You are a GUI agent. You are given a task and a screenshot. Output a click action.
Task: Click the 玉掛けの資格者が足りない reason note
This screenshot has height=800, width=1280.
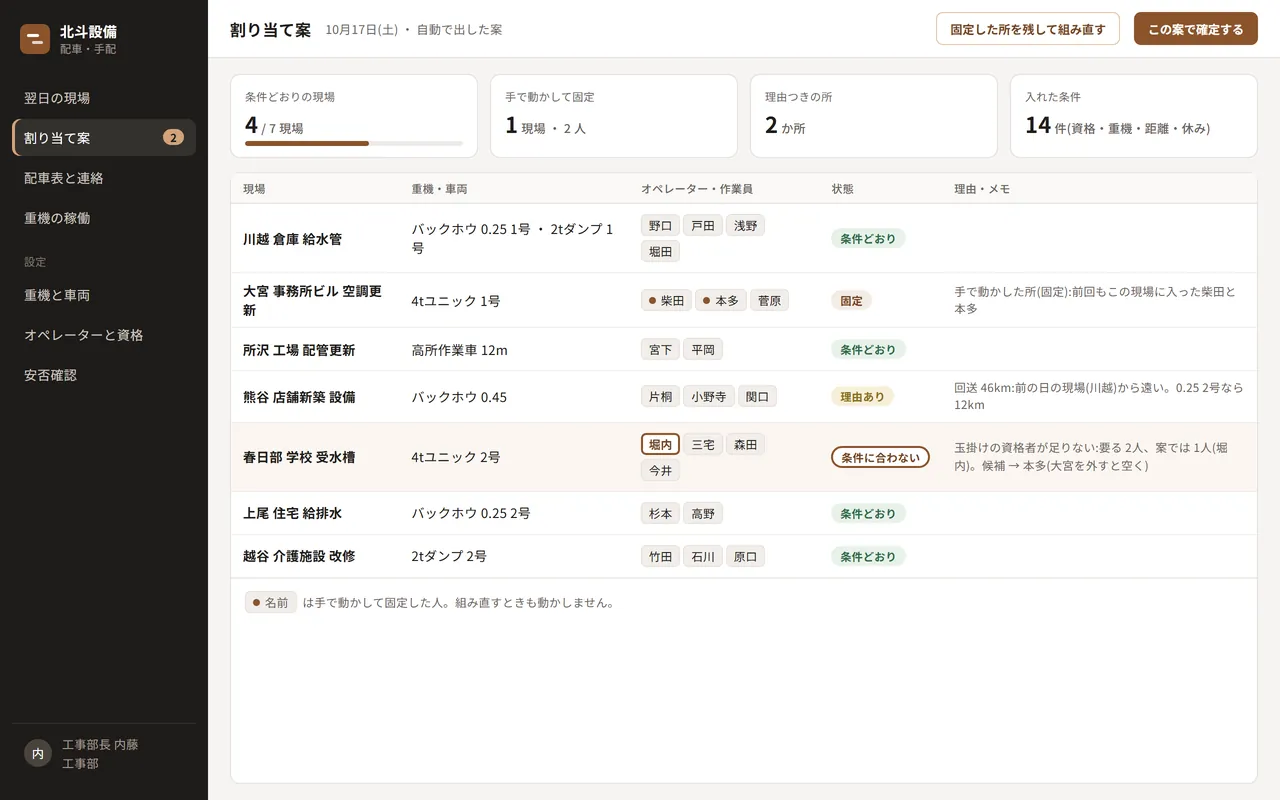point(1091,456)
